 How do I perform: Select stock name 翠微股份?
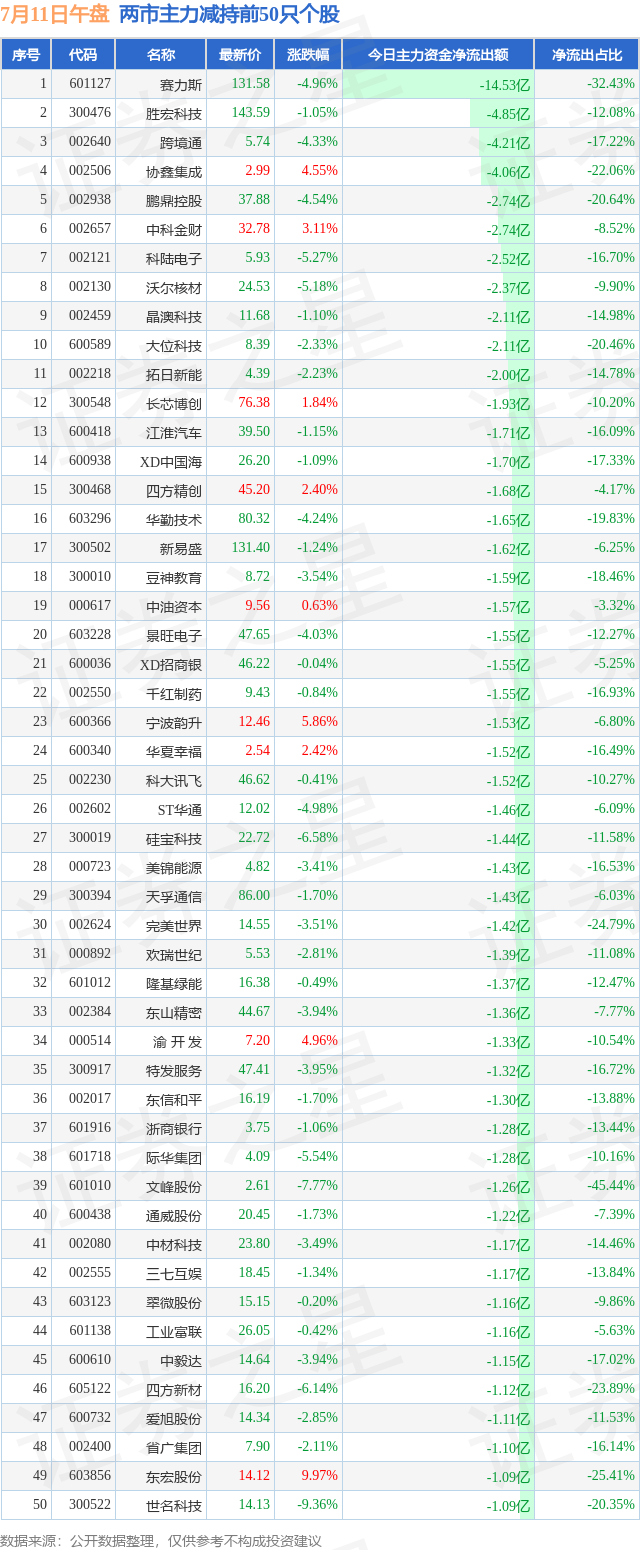(x=174, y=1302)
